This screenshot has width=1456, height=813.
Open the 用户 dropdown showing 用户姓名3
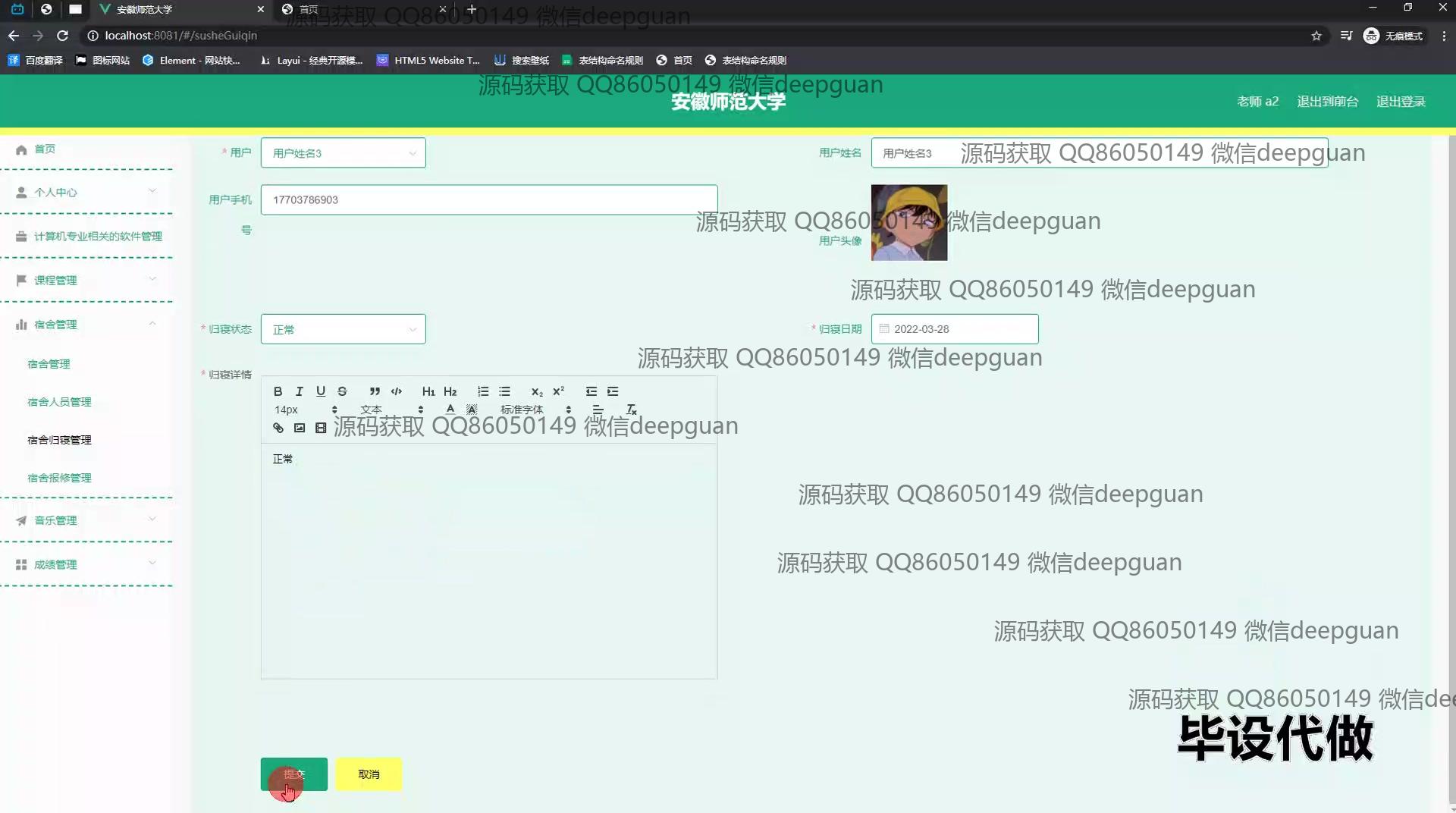click(343, 153)
